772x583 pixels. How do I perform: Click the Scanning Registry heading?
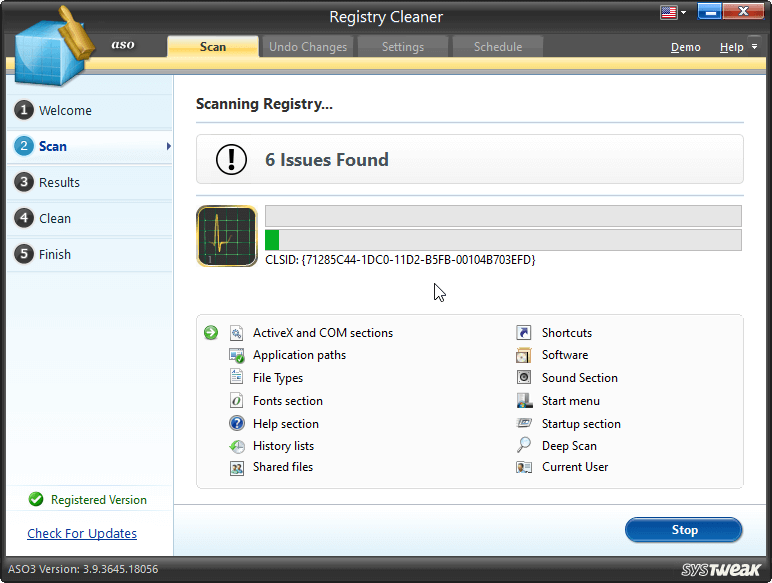[264, 104]
